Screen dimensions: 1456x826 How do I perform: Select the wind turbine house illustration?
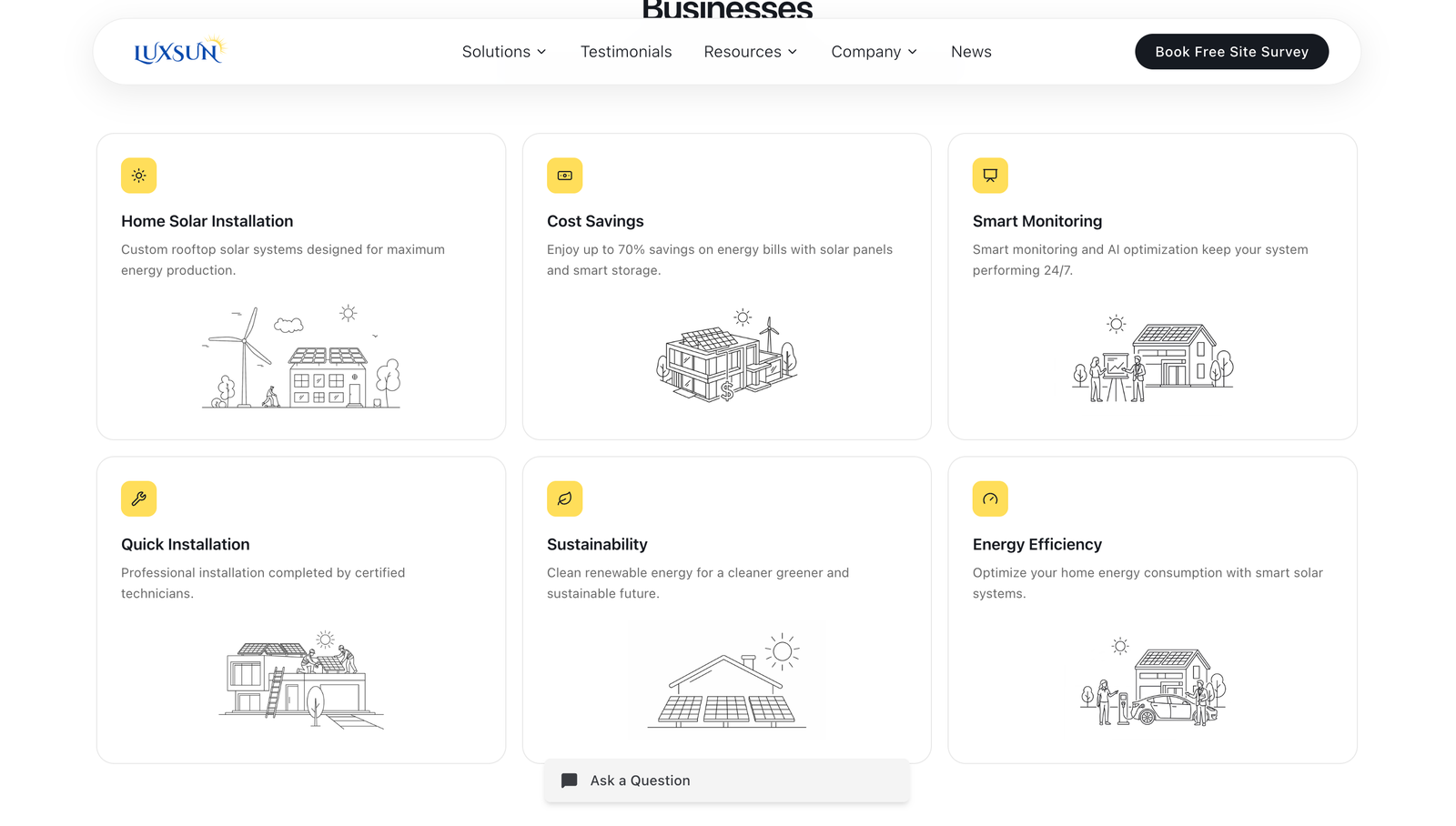coord(301,357)
